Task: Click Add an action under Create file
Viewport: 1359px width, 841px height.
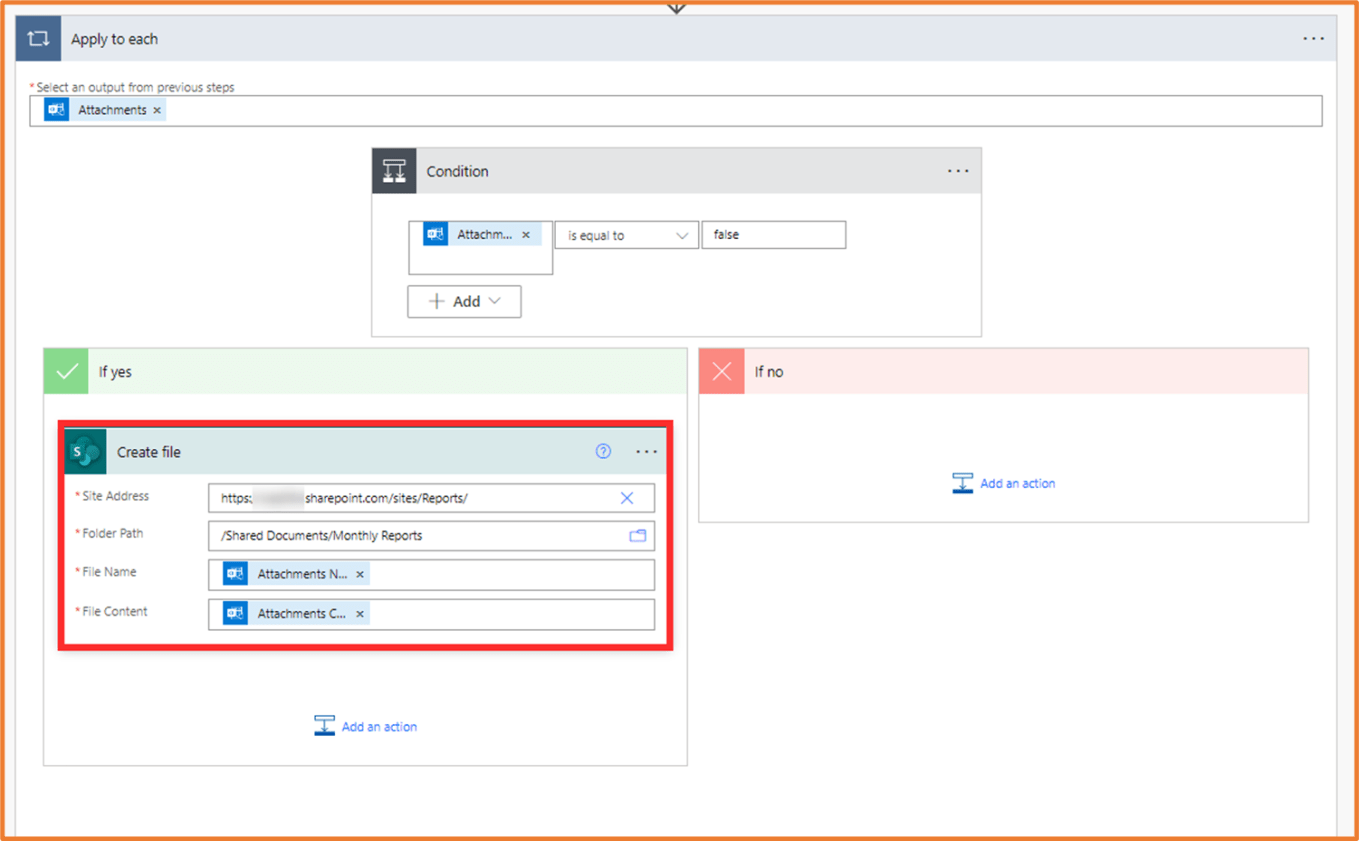Action: click(324, 725)
